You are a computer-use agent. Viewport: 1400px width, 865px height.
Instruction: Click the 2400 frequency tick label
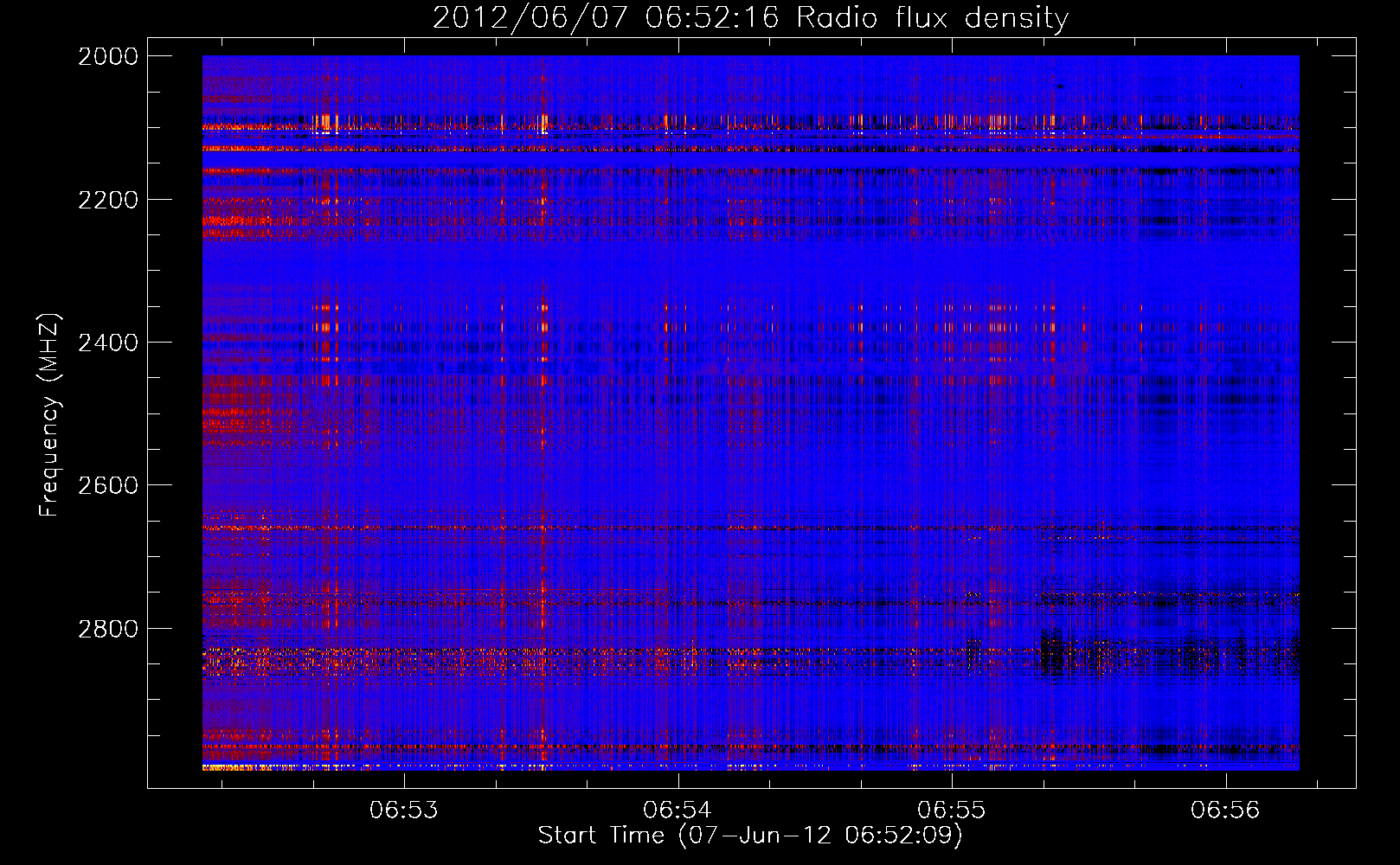coord(108,343)
